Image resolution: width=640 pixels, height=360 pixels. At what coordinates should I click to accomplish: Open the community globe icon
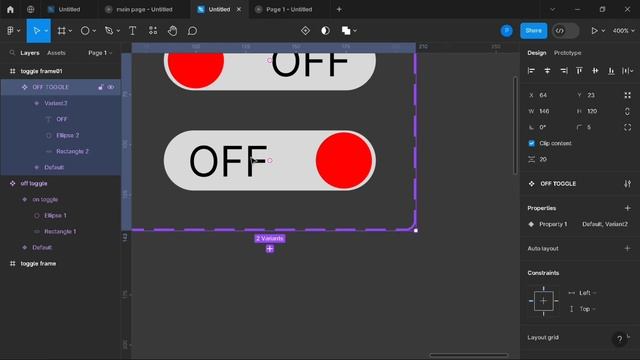point(31,9)
